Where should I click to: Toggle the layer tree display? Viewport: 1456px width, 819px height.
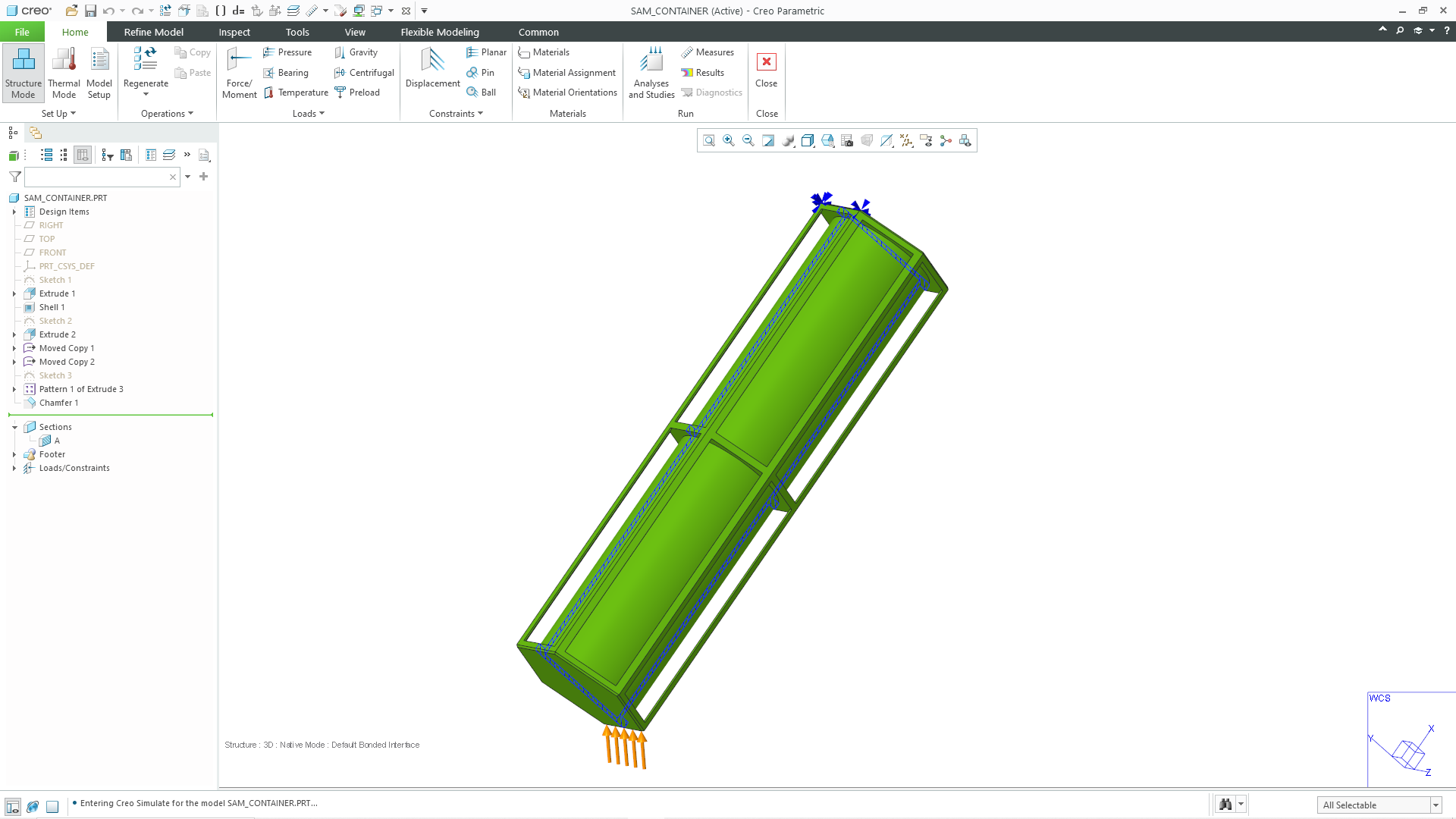[170, 155]
